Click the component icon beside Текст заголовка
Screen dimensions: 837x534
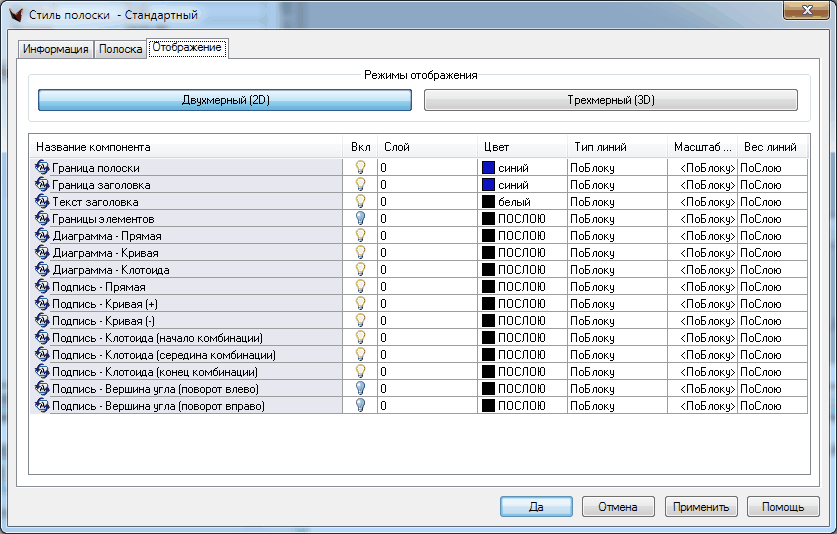(42, 202)
